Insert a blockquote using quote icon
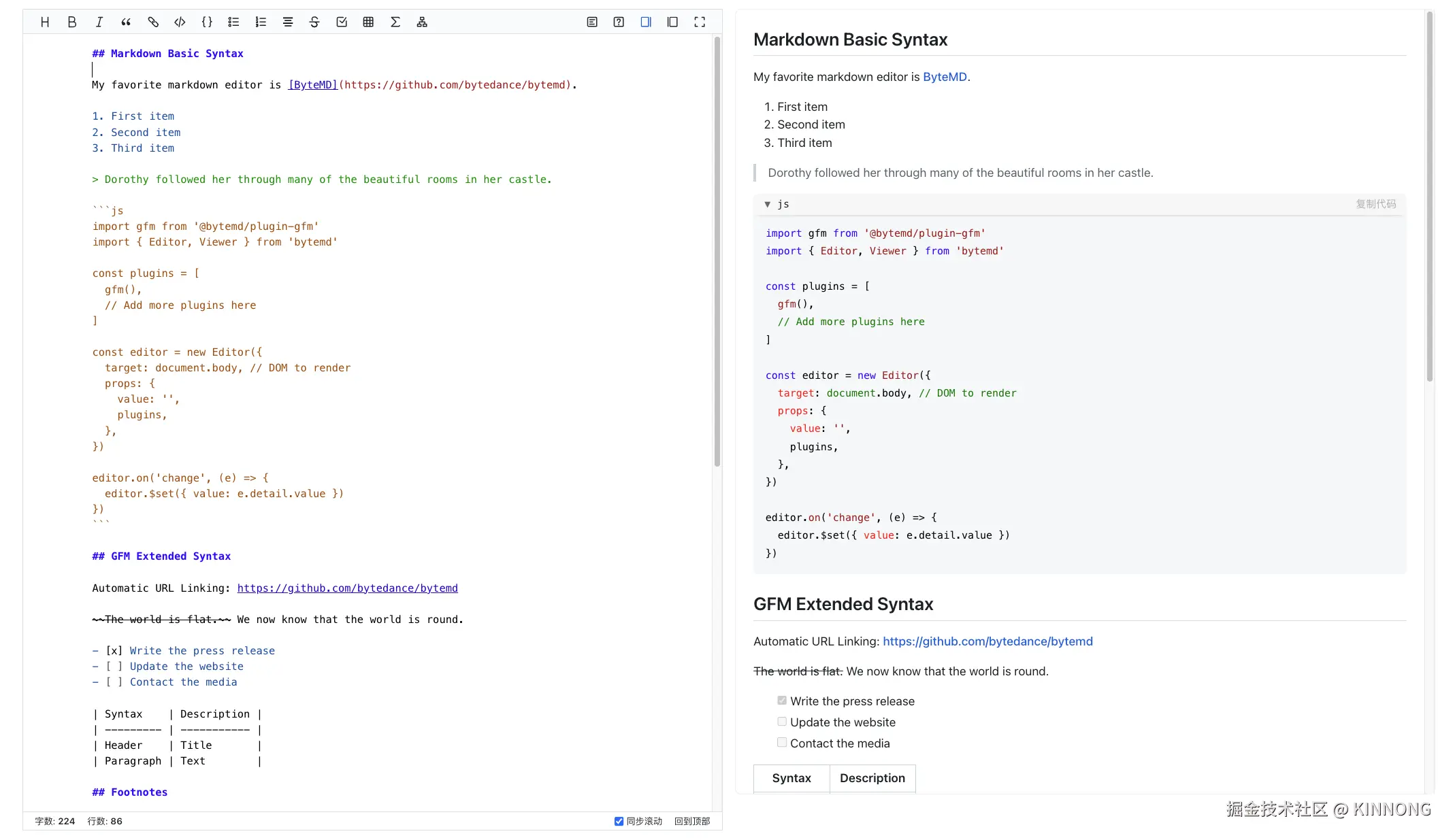This screenshot has width=1453, height=840. [x=126, y=22]
